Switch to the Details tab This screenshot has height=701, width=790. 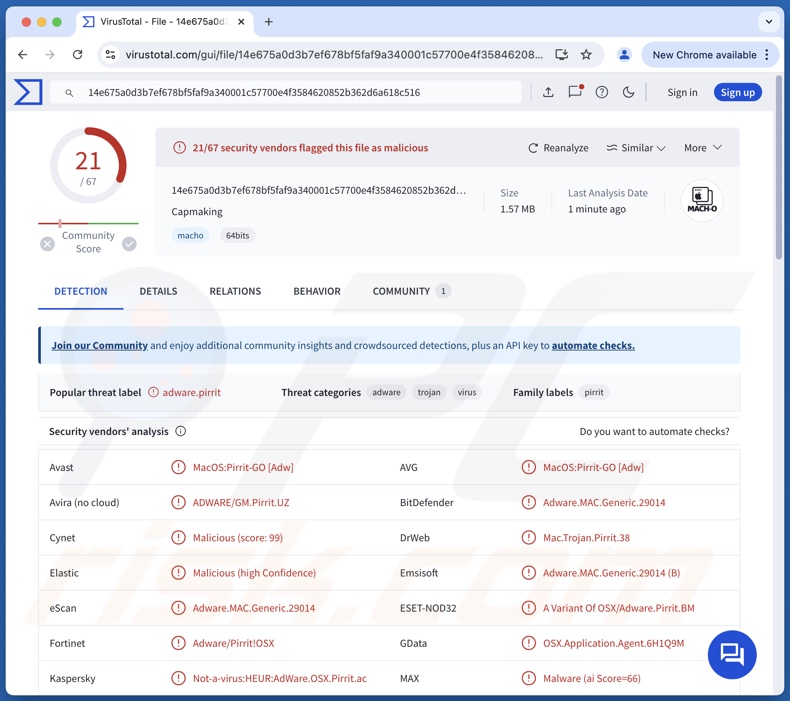(158, 291)
